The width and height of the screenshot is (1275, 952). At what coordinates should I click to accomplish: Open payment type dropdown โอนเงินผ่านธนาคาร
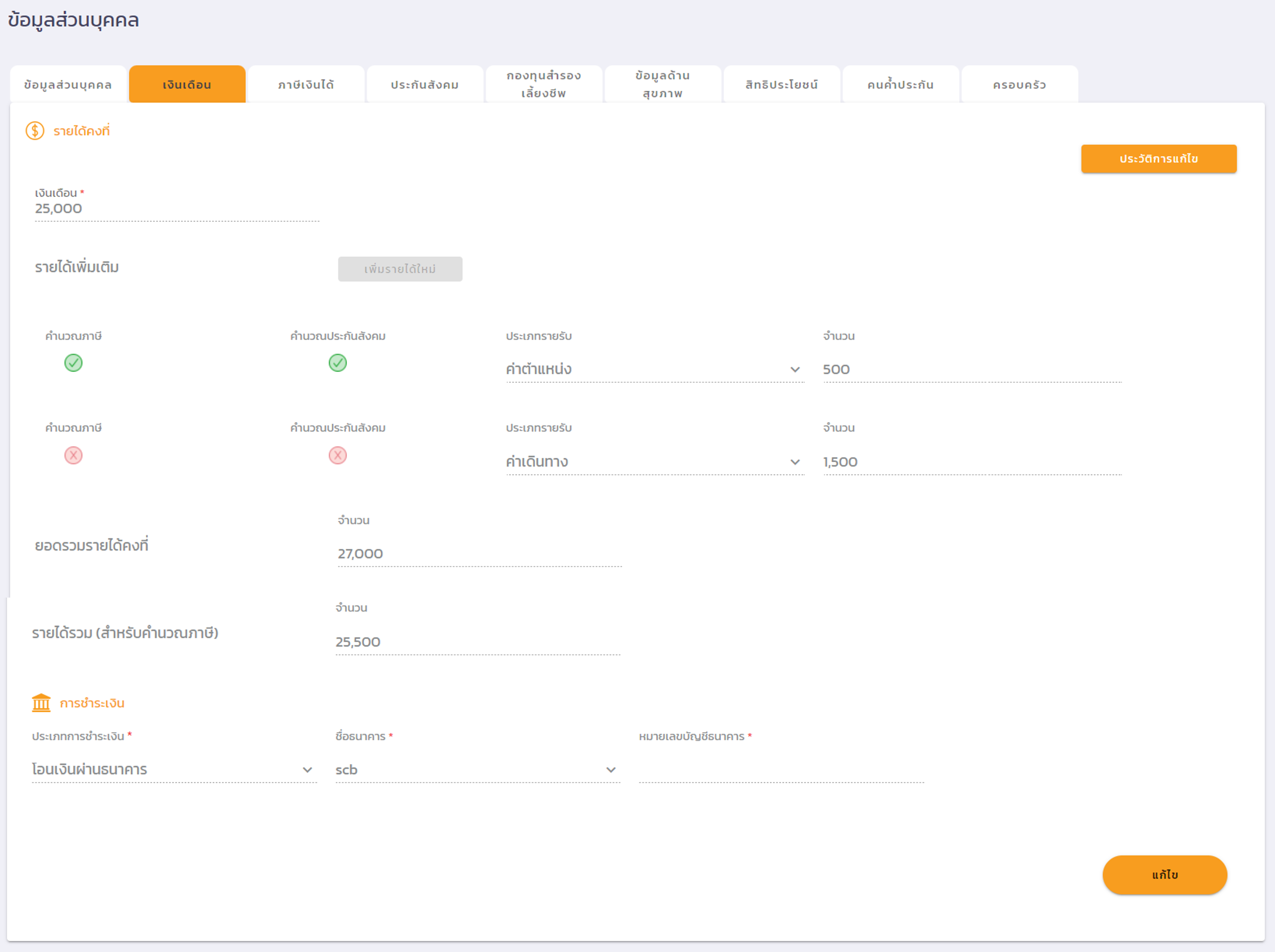point(173,769)
